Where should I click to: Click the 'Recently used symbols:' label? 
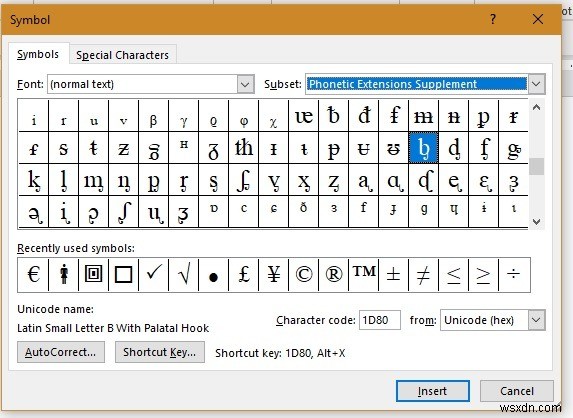(76, 248)
